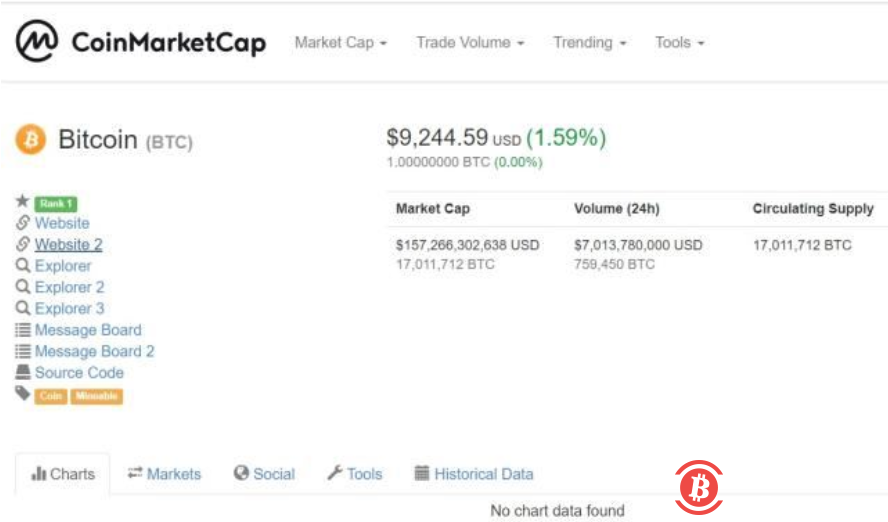This screenshot has height=522, width=888.
Task: Click the Explorer magnifying glass icon
Action: point(23,266)
